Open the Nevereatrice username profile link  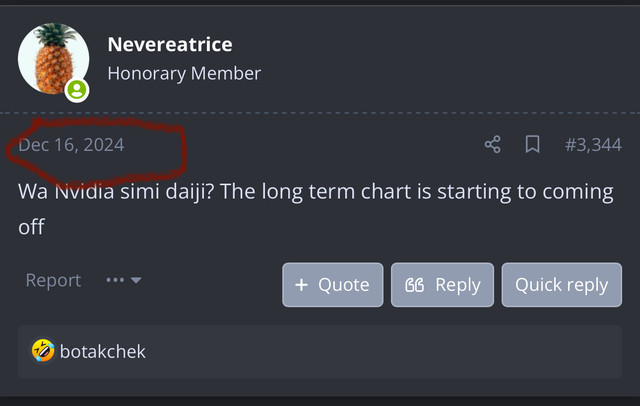coord(170,44)
